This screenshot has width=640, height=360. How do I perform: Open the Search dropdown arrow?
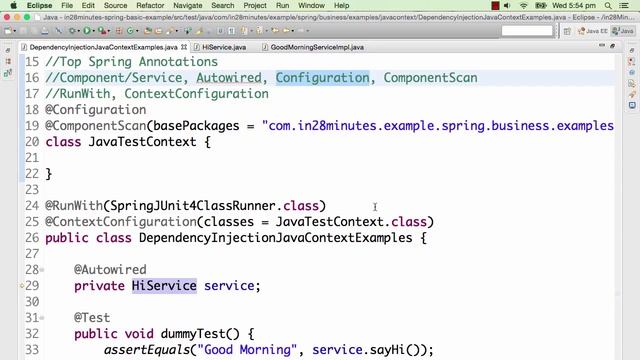point(176,31)
